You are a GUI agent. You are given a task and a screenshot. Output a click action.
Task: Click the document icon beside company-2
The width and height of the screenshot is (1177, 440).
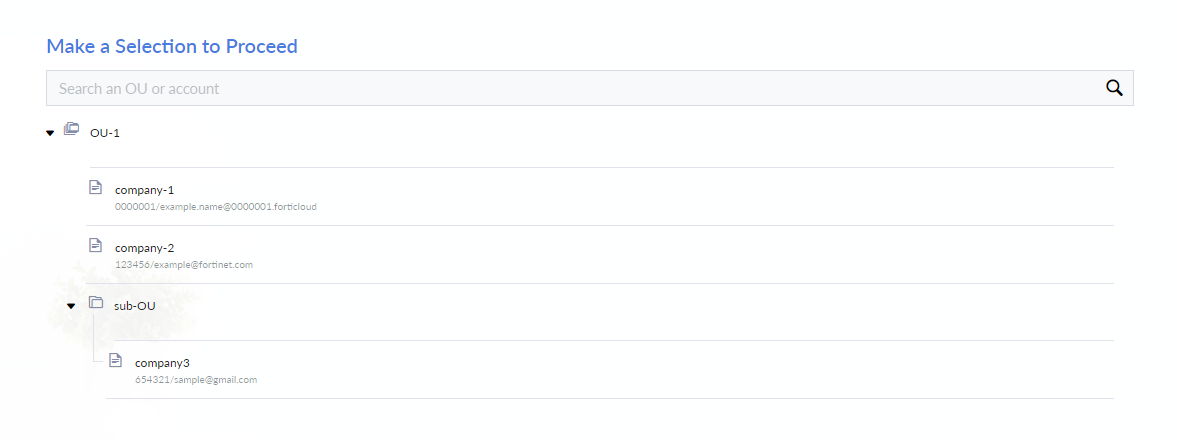click(95, 245)
